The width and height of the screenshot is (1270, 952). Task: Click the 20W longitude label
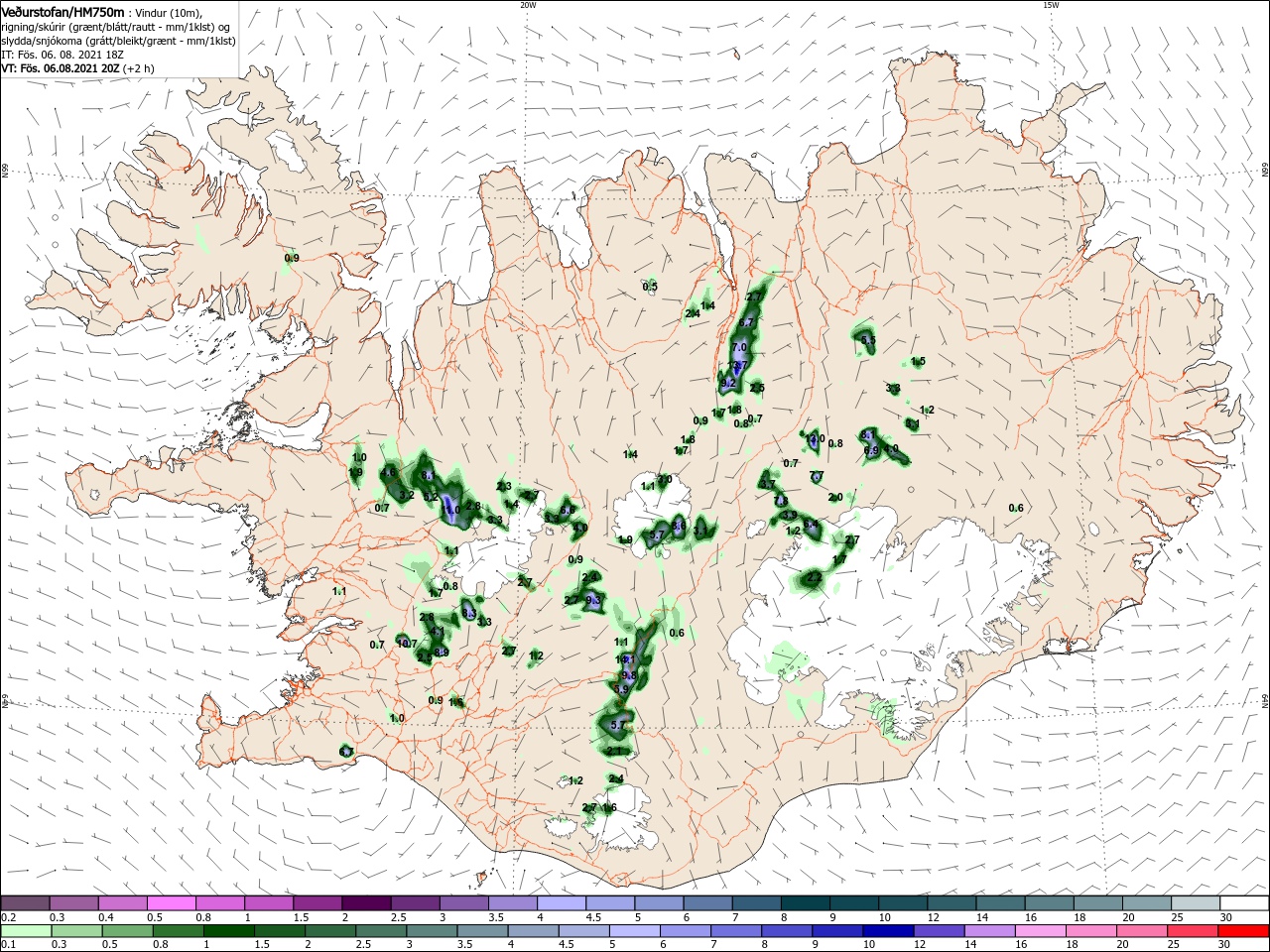point(528,5)
